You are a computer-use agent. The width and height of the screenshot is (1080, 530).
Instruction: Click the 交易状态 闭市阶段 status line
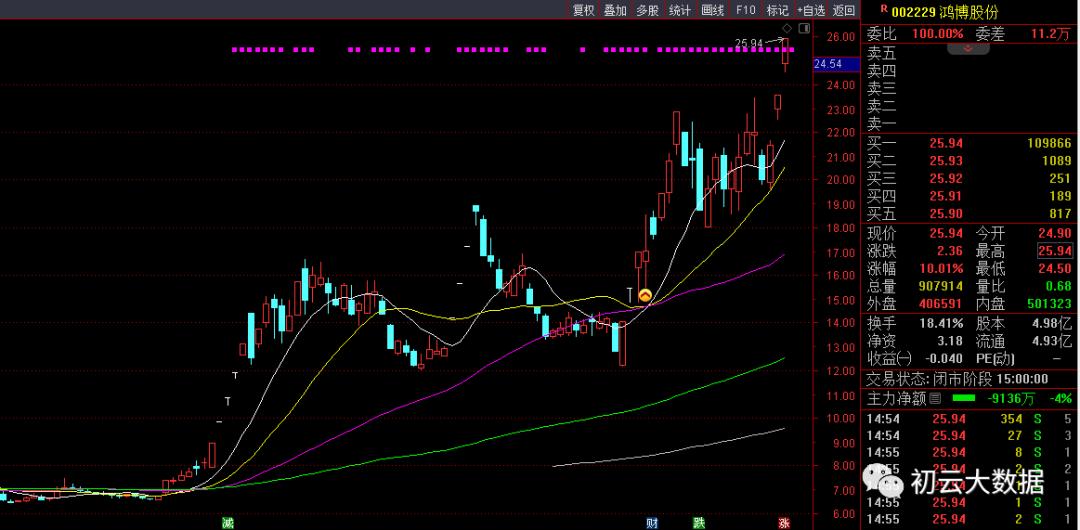click(957, 378)
